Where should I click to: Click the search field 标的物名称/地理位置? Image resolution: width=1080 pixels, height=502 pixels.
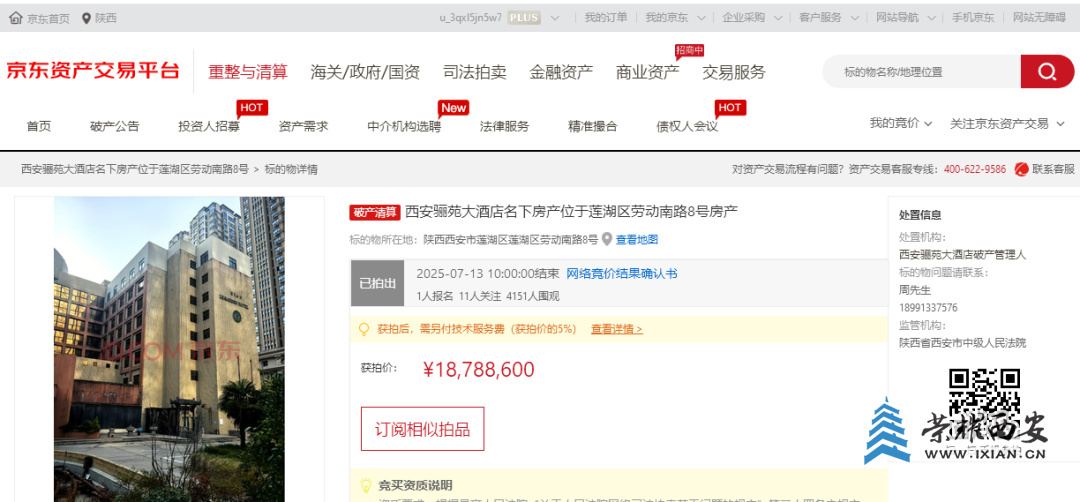[922, 72]
